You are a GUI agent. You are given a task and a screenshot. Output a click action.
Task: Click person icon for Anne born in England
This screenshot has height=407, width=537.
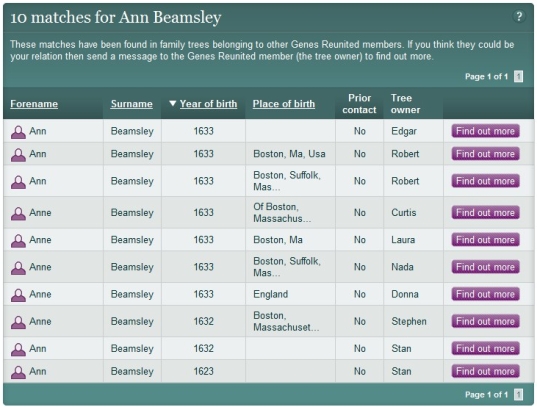[18, 295]
